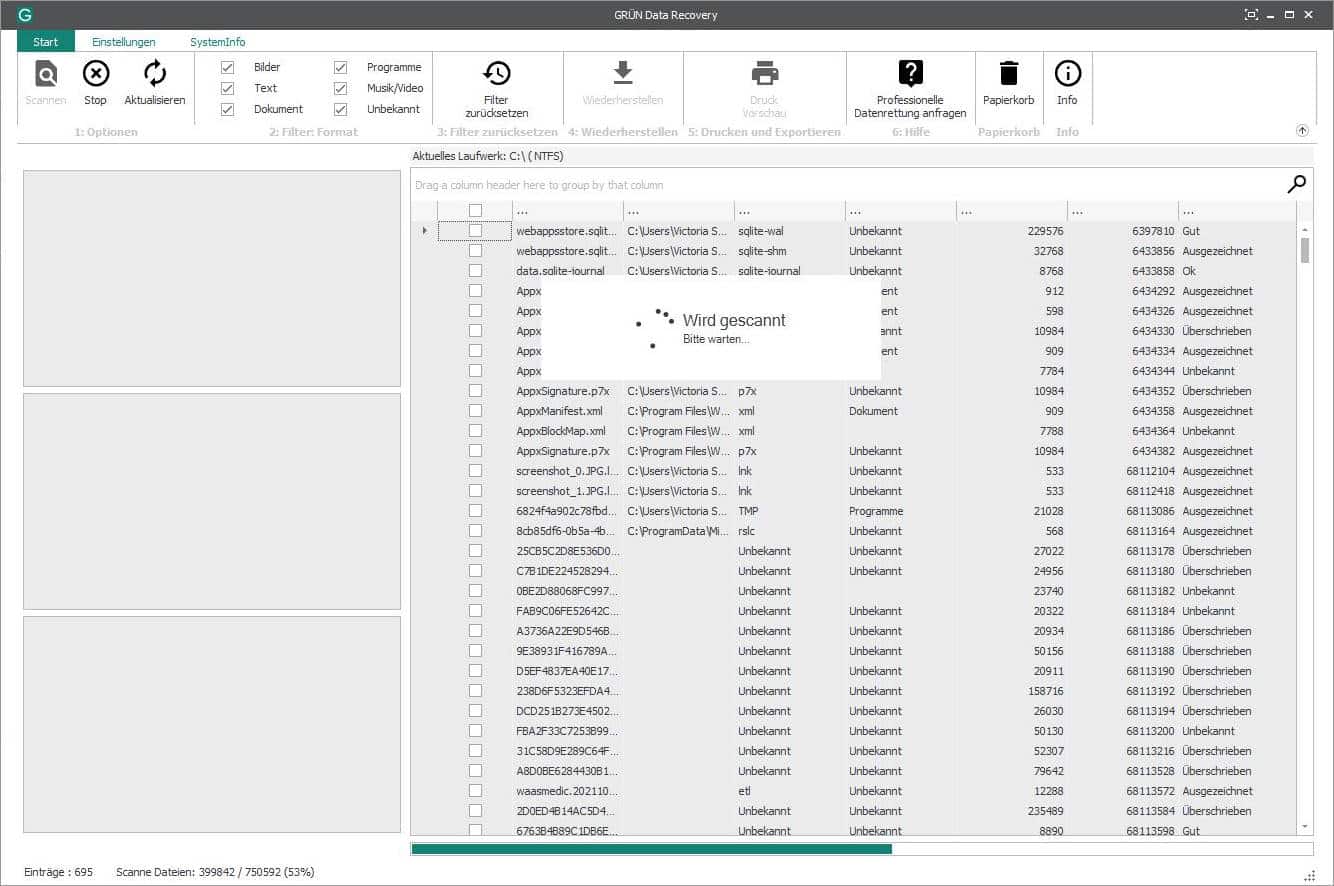Image resolution: width=1334 pixels, height=886 pixels.
Task: Open the Einstellungen tab
Action: [x=123, y=42]
